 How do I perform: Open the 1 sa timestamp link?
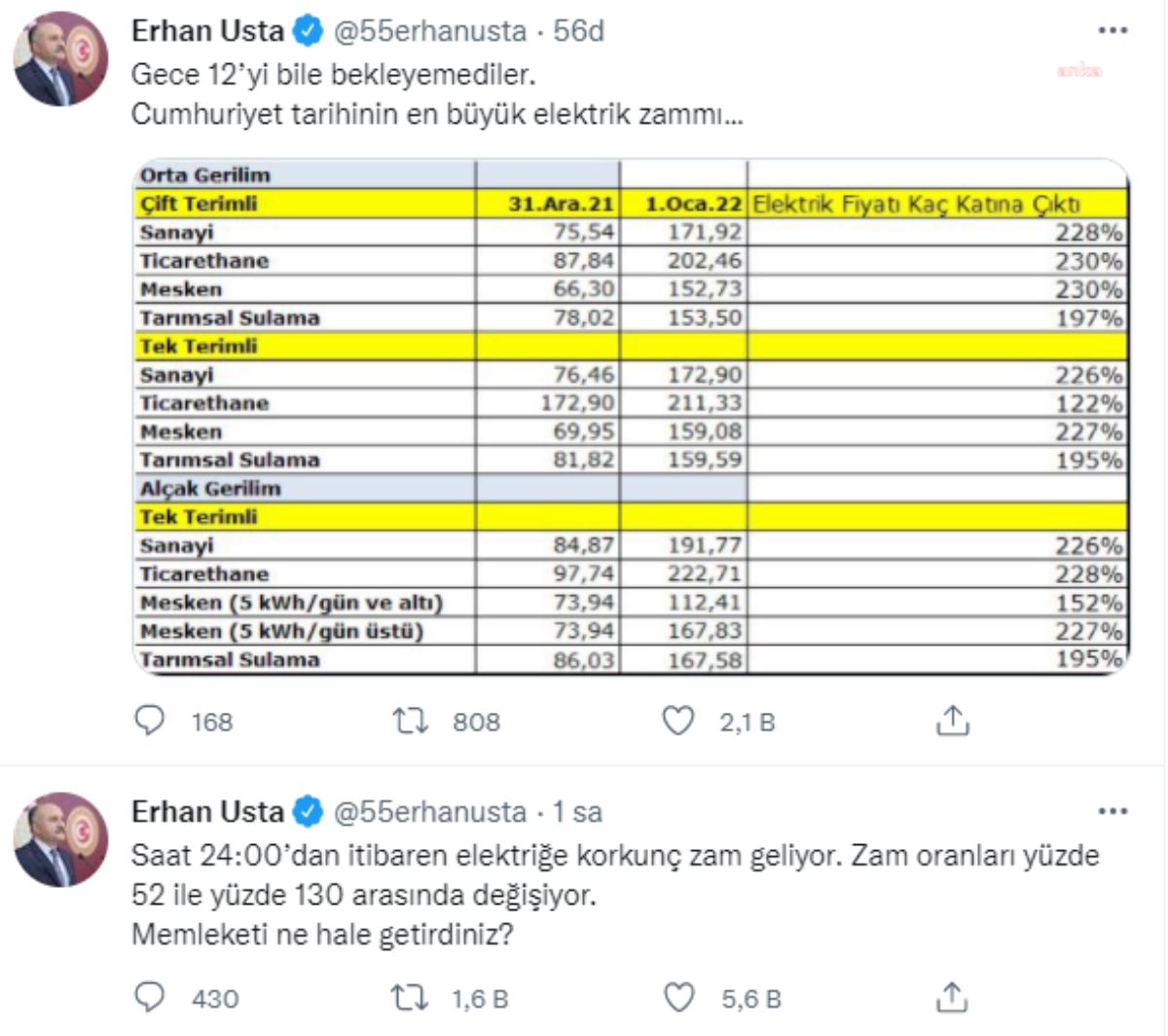[578, 811]
